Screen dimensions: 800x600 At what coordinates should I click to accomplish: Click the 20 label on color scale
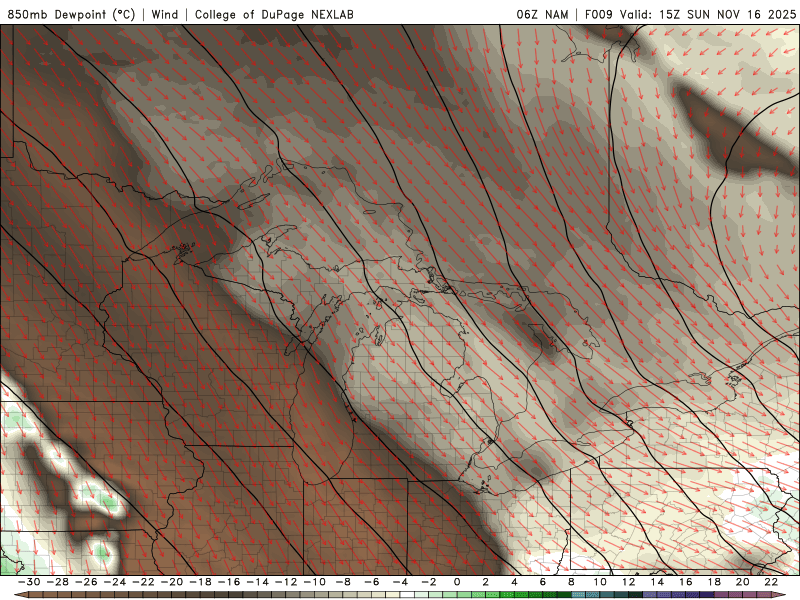tap(743, 582)
